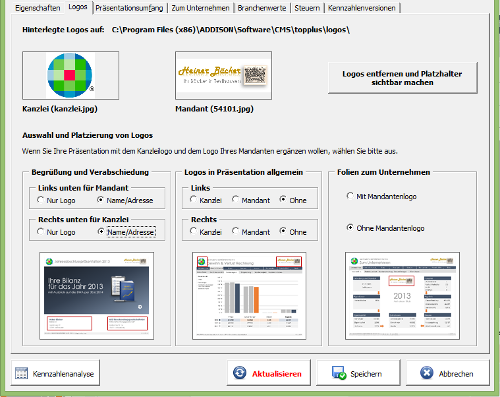
Task: Open the Branchenwerte tab
Action: click(x=262, y=8)
